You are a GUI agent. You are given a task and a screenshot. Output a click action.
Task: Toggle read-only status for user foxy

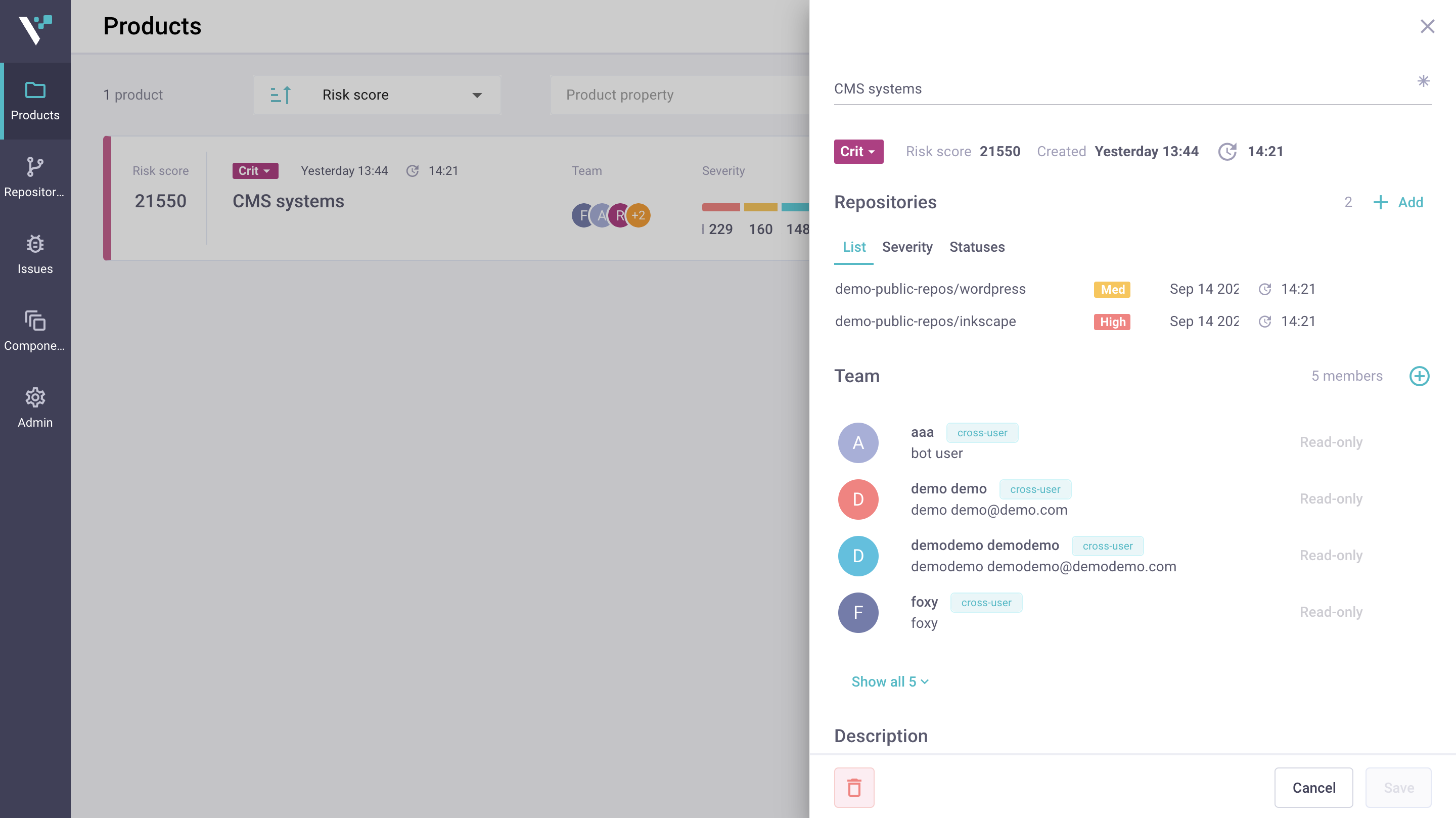[x=1331, y=612]
